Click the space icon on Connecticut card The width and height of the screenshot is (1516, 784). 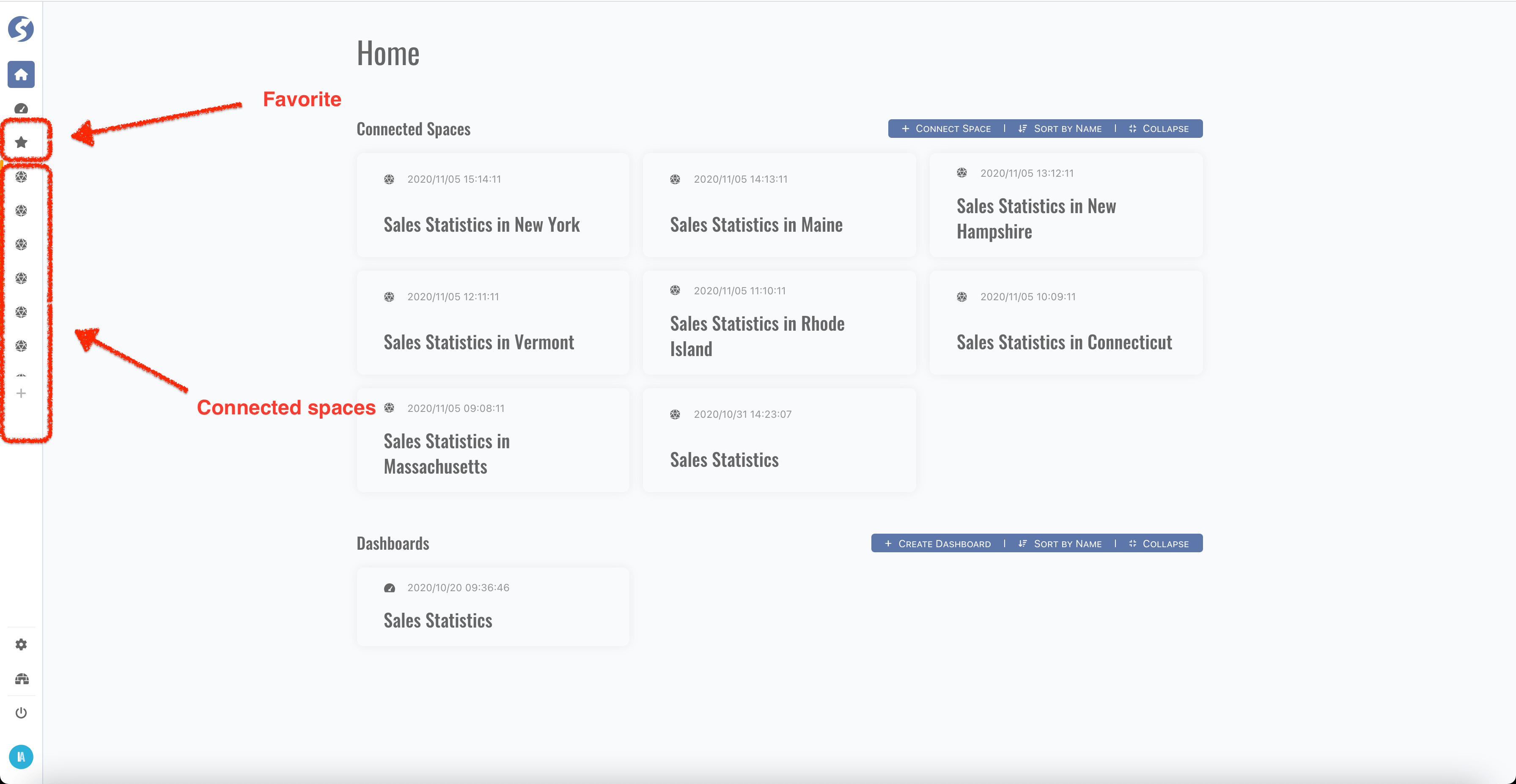961,297
